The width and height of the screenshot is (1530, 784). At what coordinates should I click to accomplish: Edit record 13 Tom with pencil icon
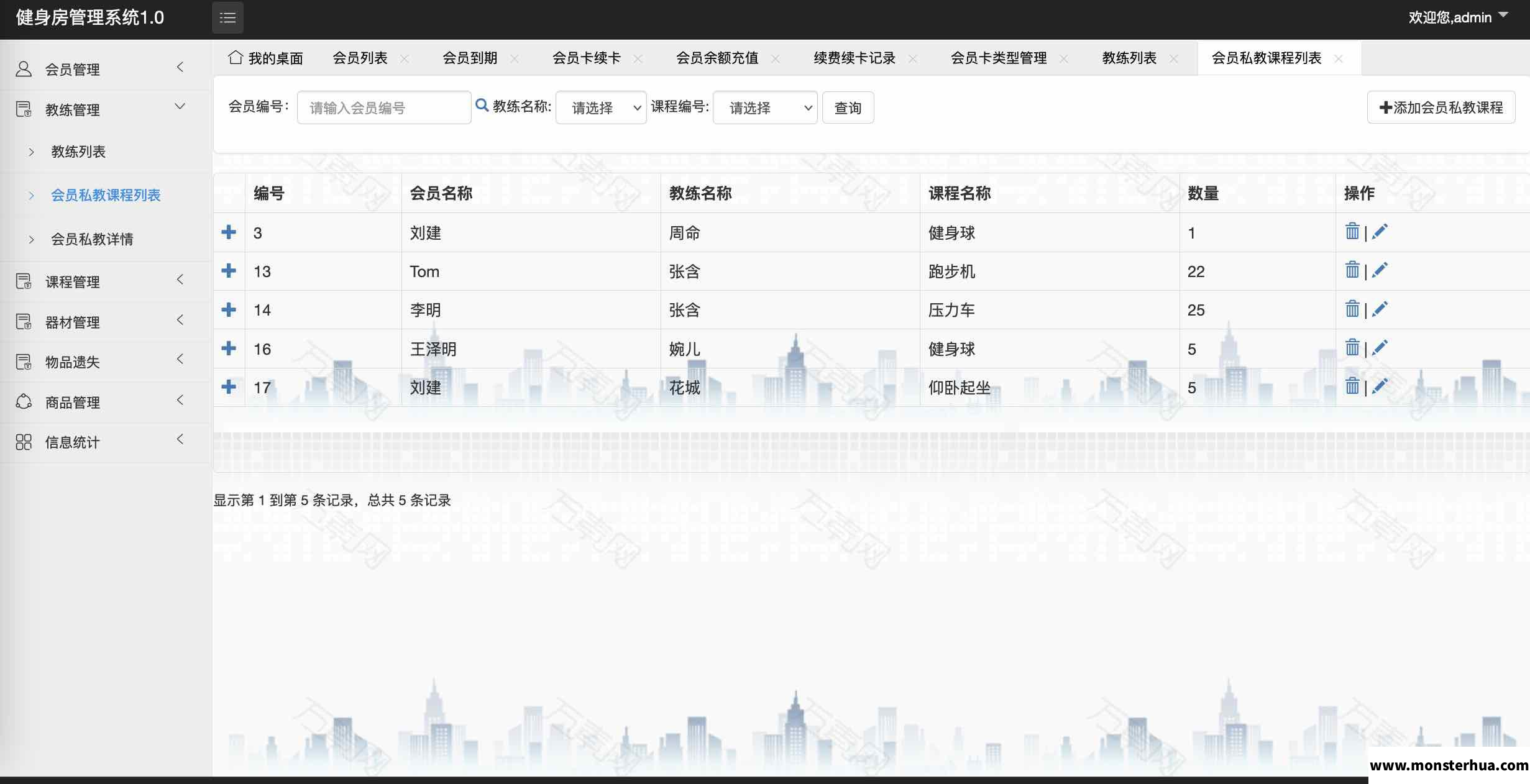click(1380, 270)
